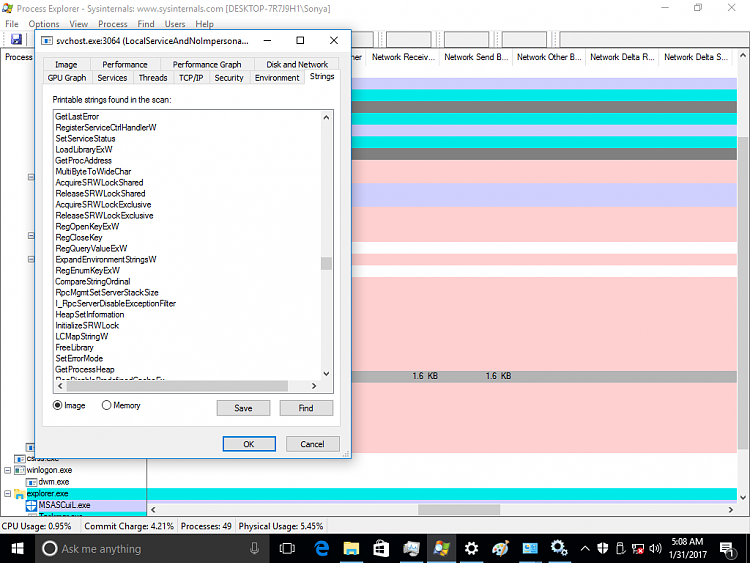Switch to the GPU Graph tab
Viewport: 750px width, 563px height.
pos(67,77)
